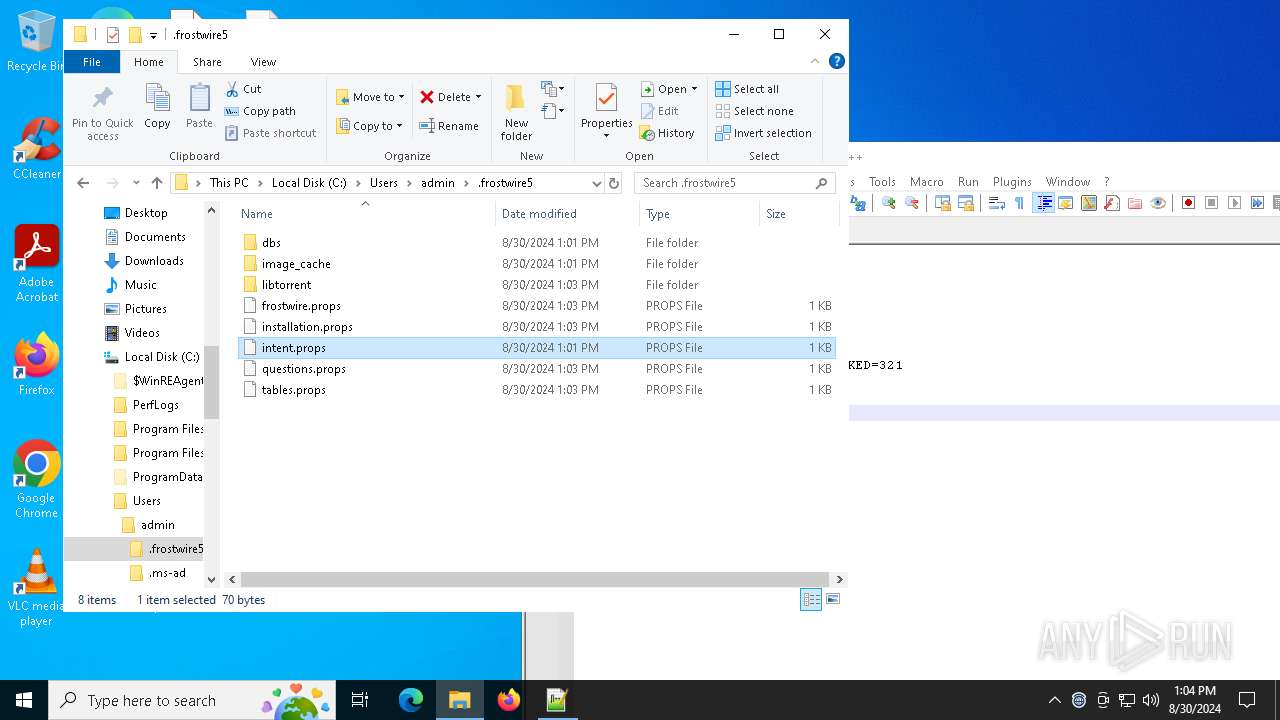
Task: Click Select all in ribbon
Action: coord(747,89)
